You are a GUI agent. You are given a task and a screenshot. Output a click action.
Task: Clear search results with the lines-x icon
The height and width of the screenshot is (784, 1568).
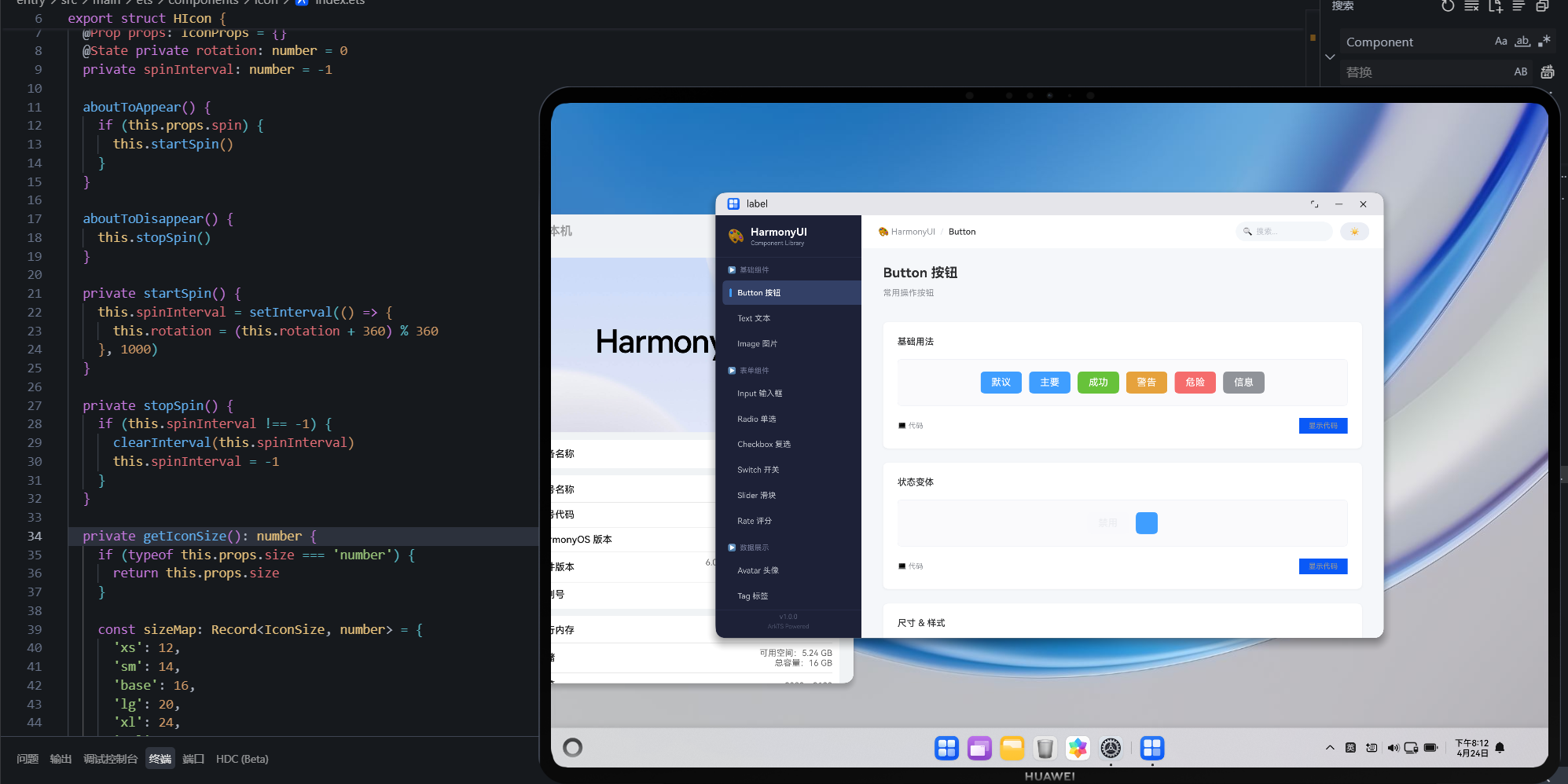point(1471,5)
